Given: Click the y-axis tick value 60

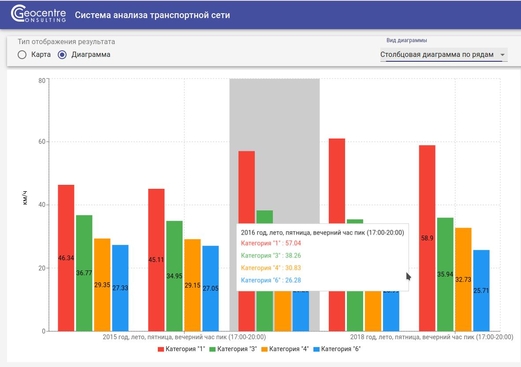Looking at the screenshot, I should (42, 141).
